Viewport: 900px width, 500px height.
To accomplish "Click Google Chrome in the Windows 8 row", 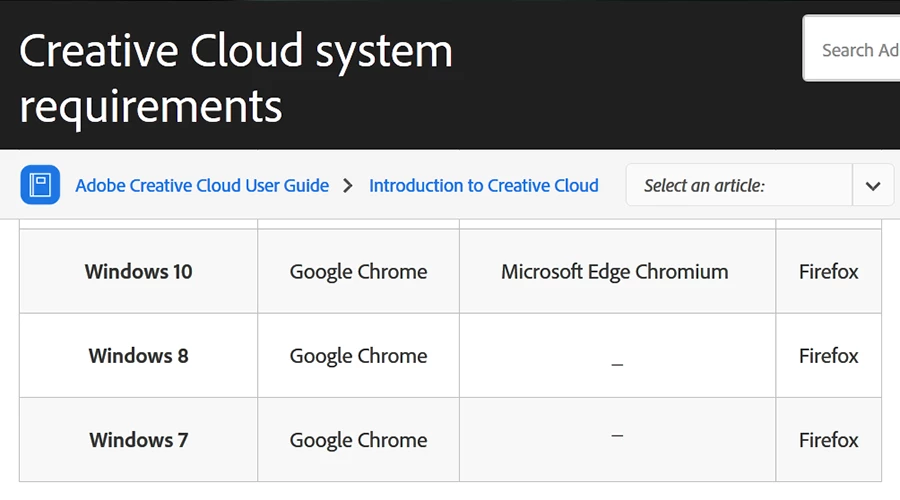I will 358,355.
